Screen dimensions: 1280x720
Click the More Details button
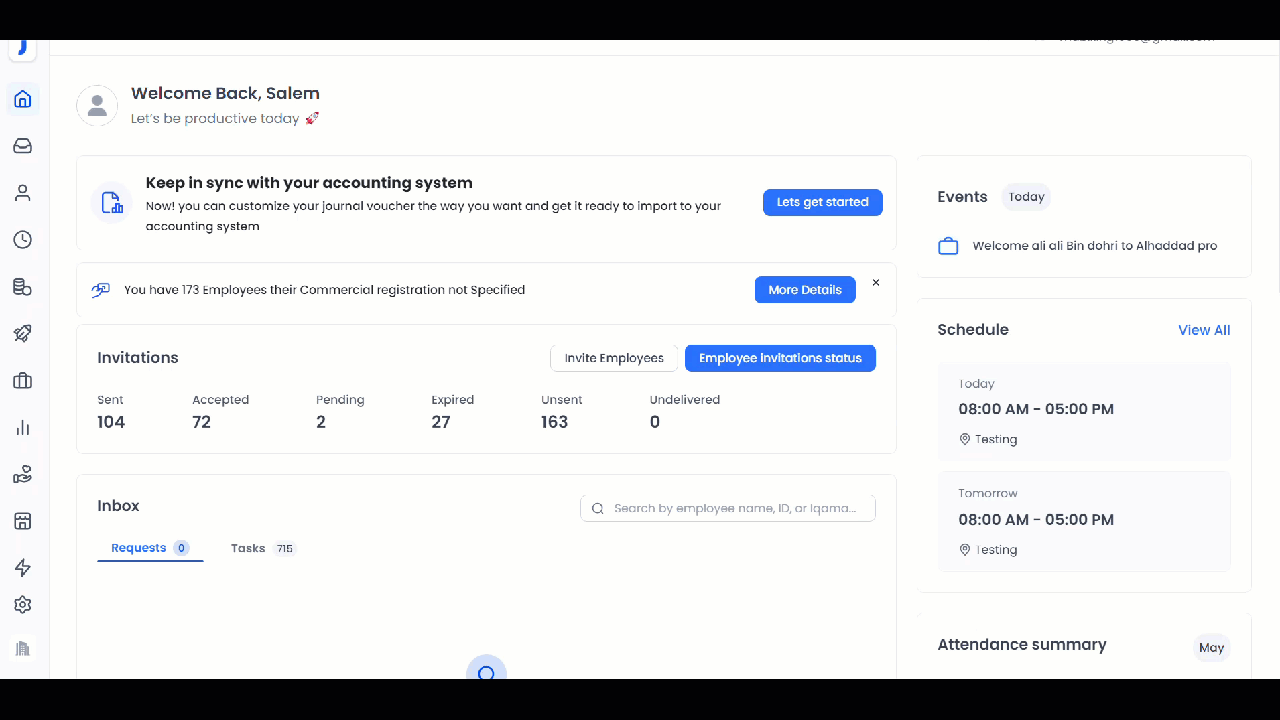click(805, 290)
